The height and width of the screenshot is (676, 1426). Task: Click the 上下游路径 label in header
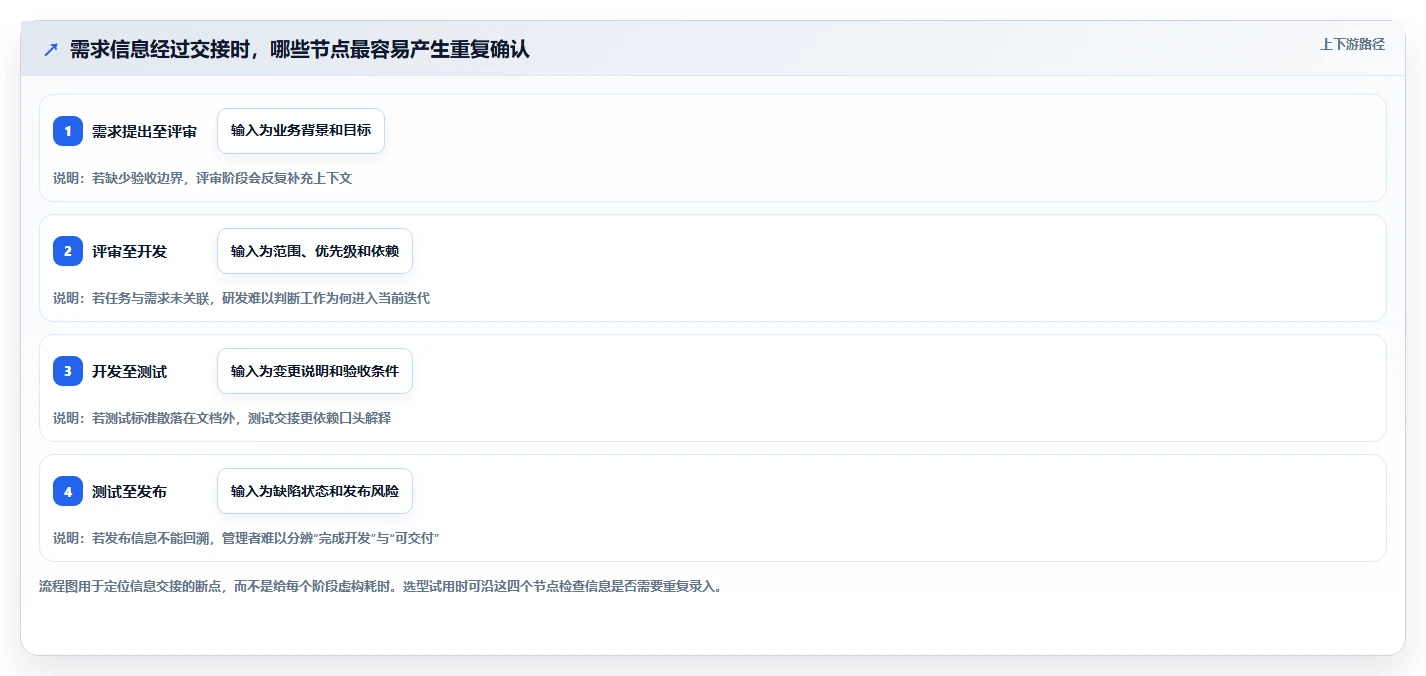pos(1352,44)
